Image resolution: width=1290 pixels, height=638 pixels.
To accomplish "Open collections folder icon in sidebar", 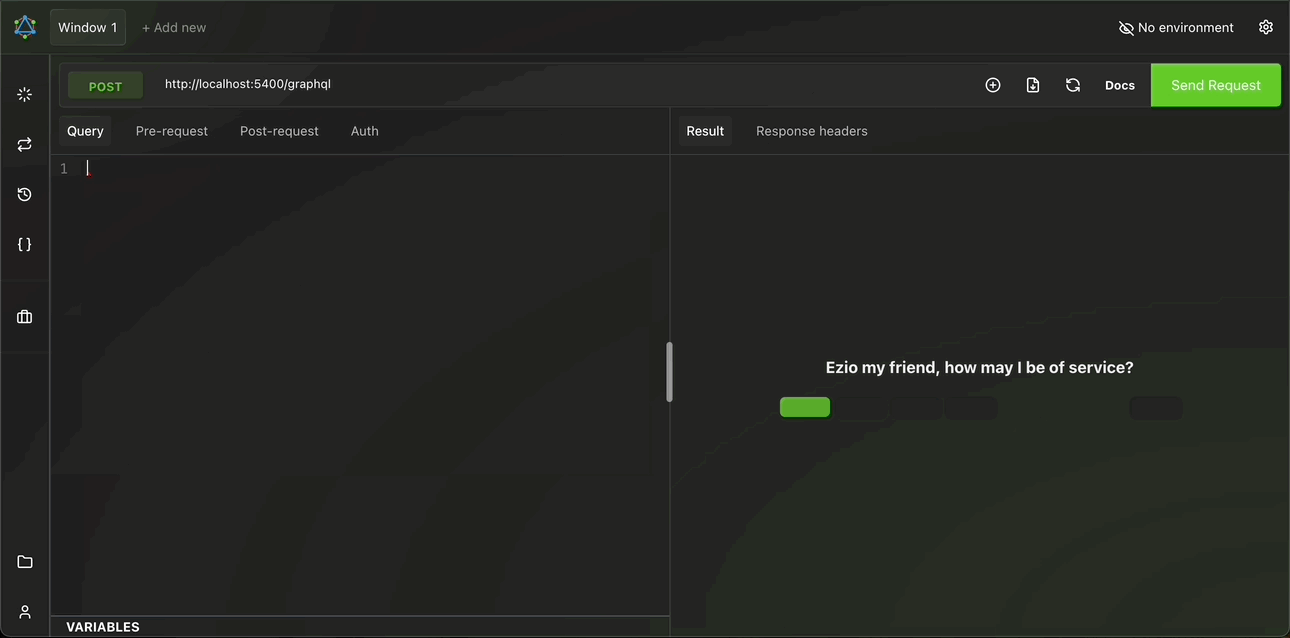I will click(x=25, y=562).
